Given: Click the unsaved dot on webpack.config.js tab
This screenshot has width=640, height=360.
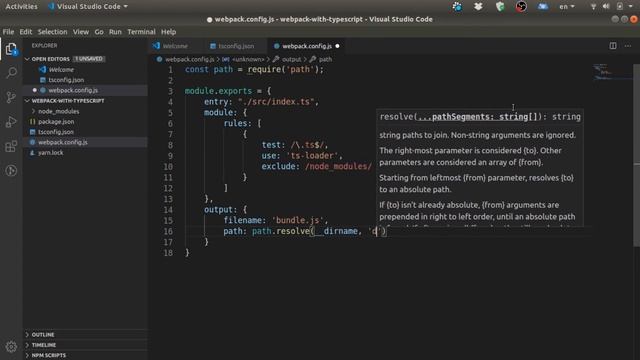Looking at the screenshot, I should point(337,46).
